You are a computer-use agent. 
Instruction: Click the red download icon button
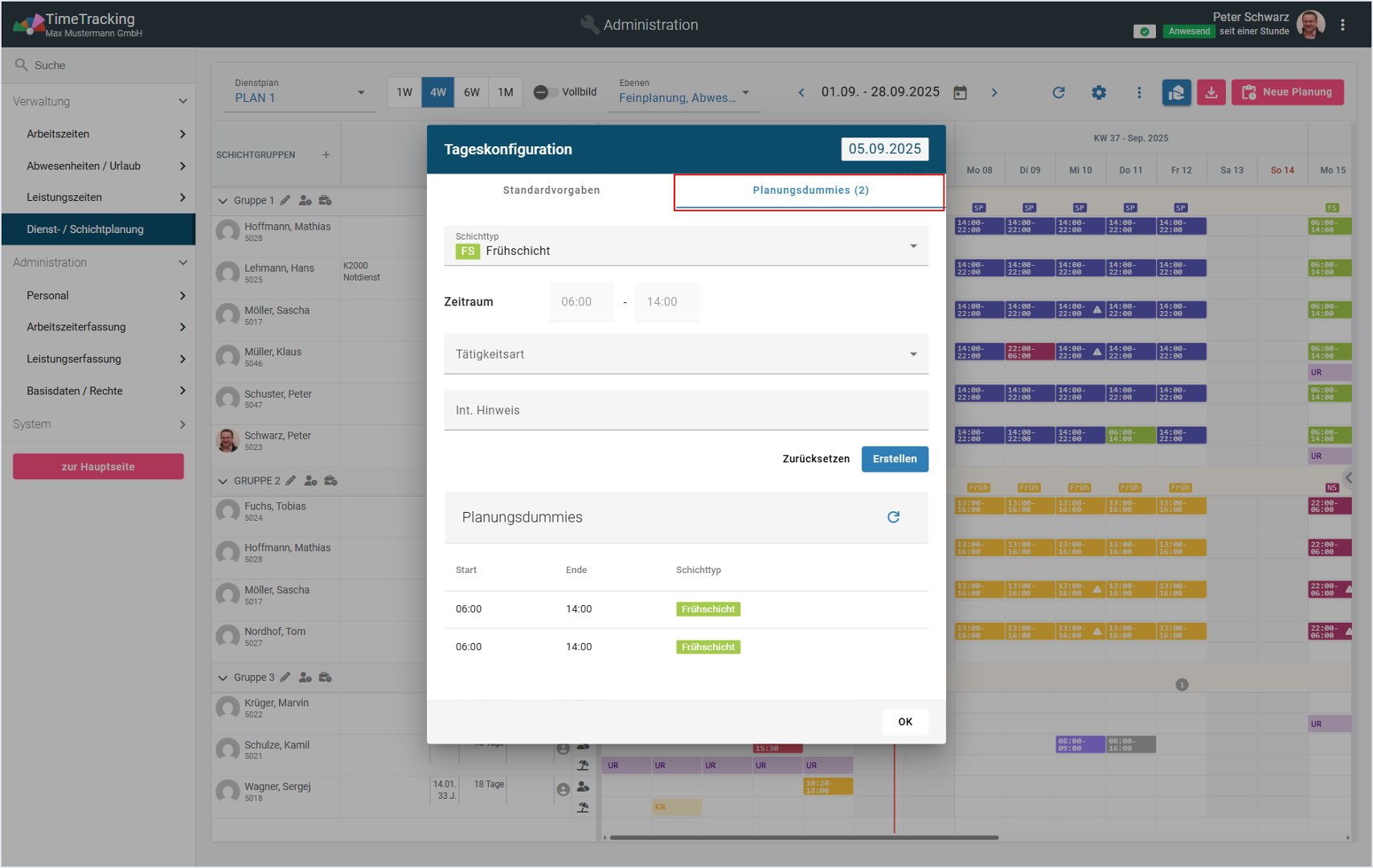(x=1211, y=92)
